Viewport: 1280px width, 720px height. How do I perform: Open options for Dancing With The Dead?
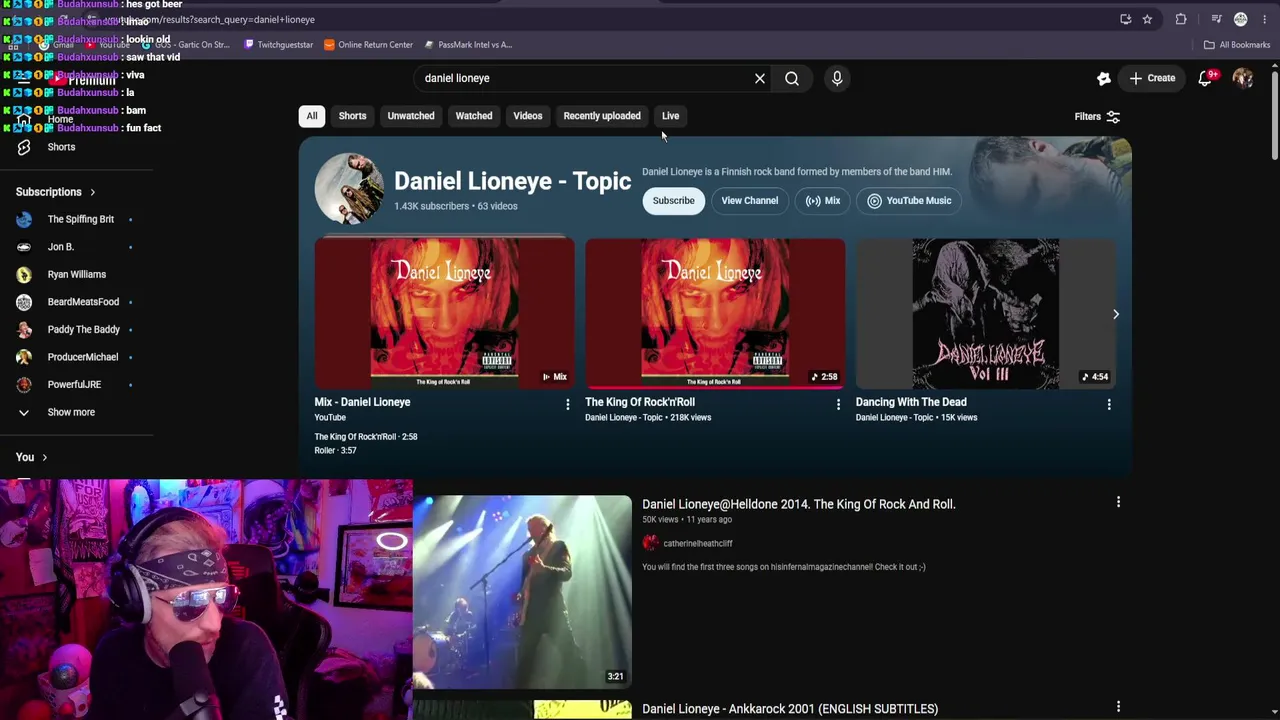click(x=1109, y=404)
